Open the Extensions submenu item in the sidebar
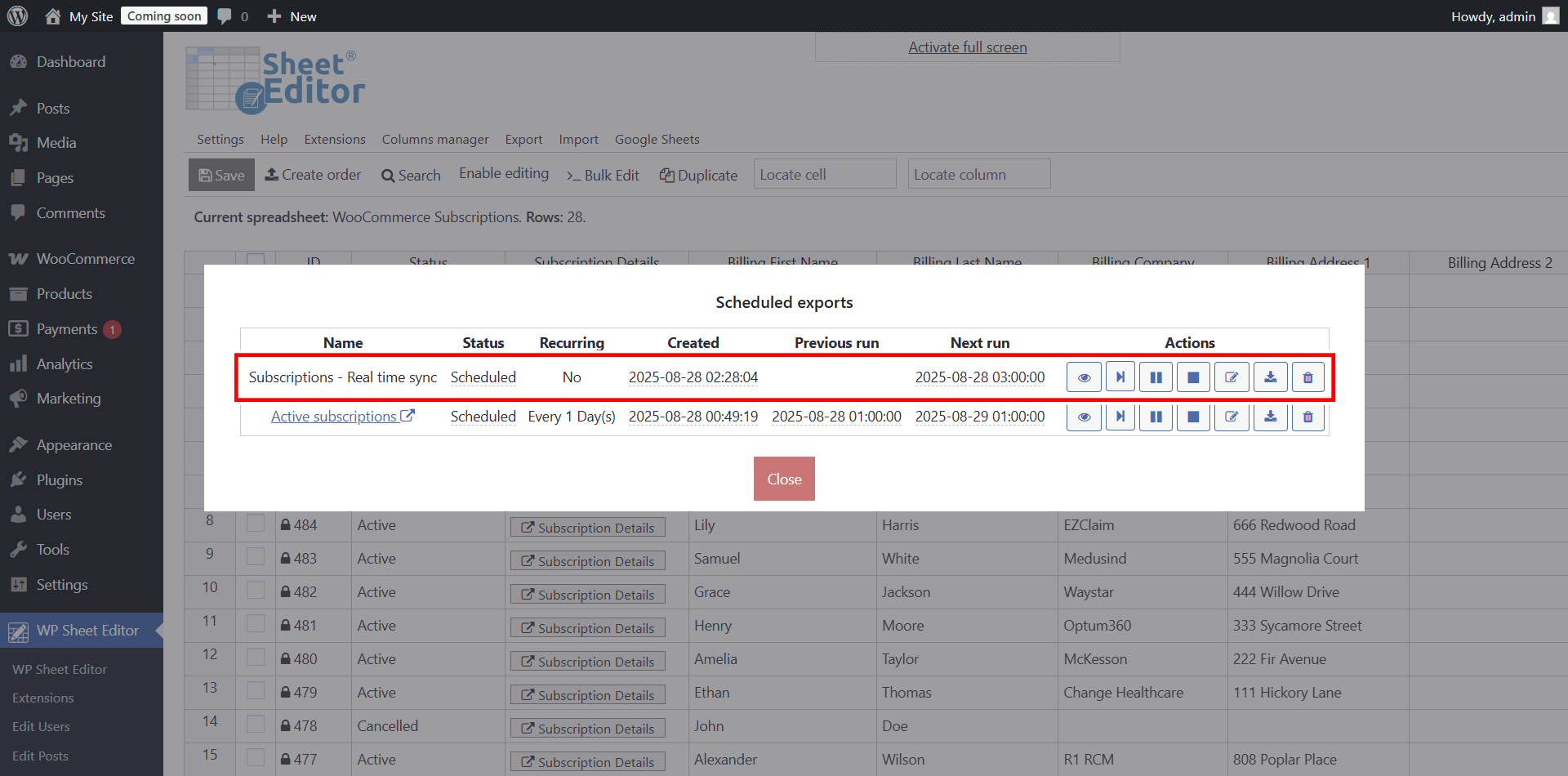 pos(43,698)
